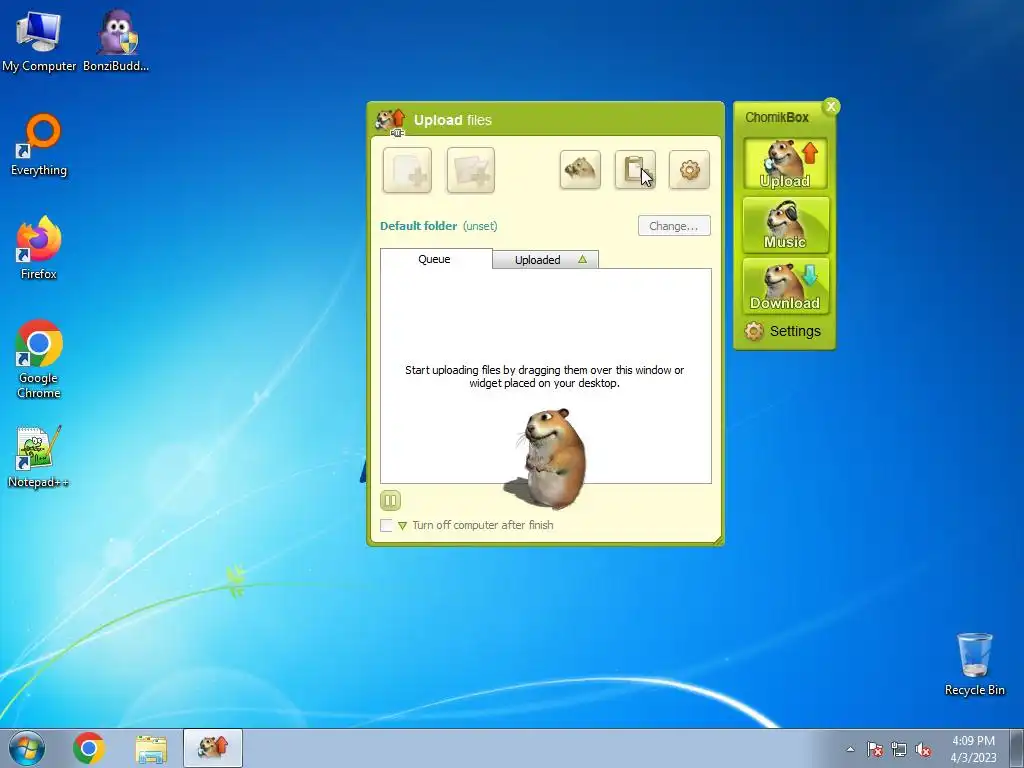Click the add files button in Upload window
This screenshot has width=1024, height=768.
(407, 170)
